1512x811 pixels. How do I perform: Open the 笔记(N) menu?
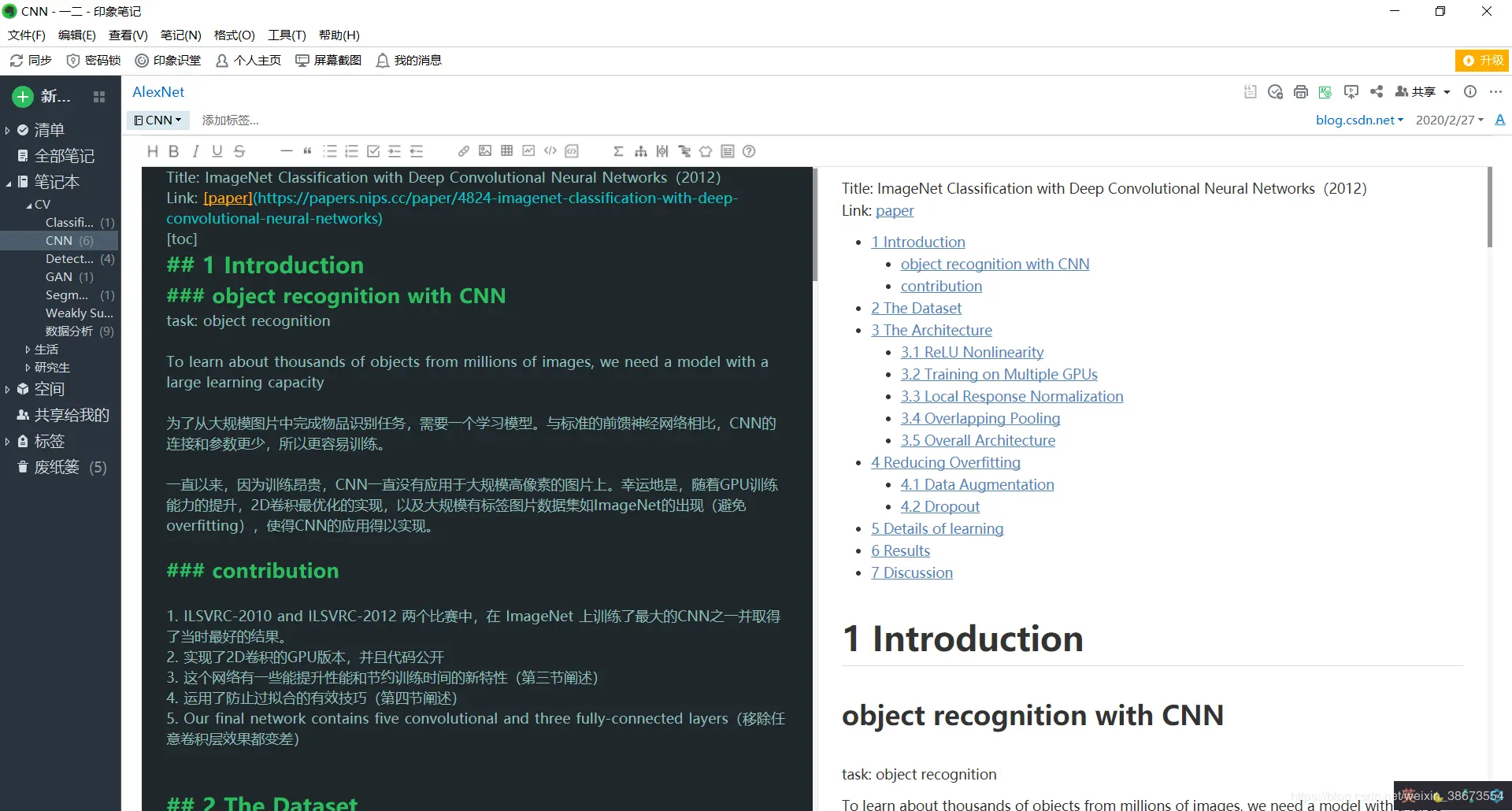(181, 35)
